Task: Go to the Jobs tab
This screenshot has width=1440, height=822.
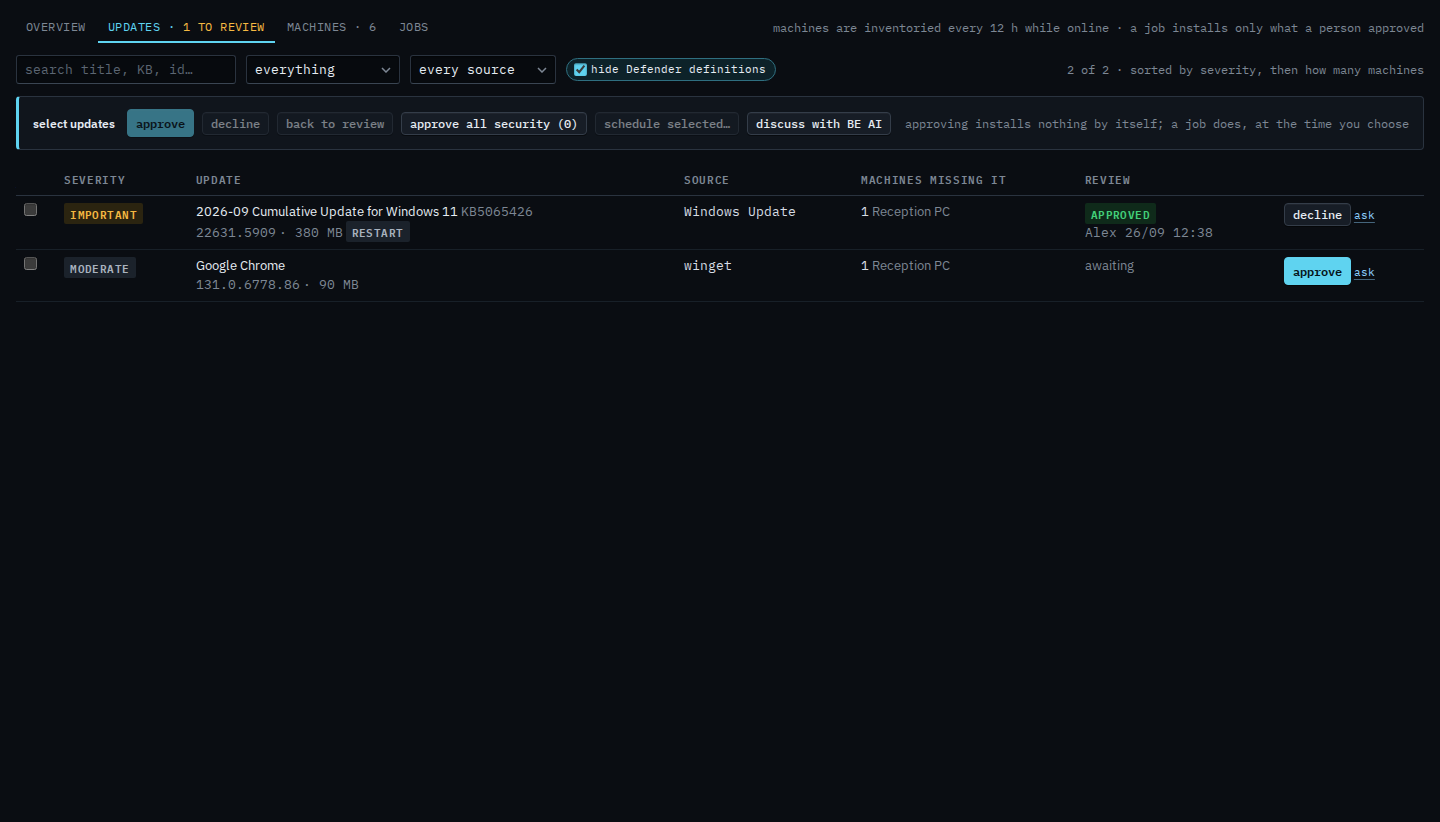Action: point(413,27)
